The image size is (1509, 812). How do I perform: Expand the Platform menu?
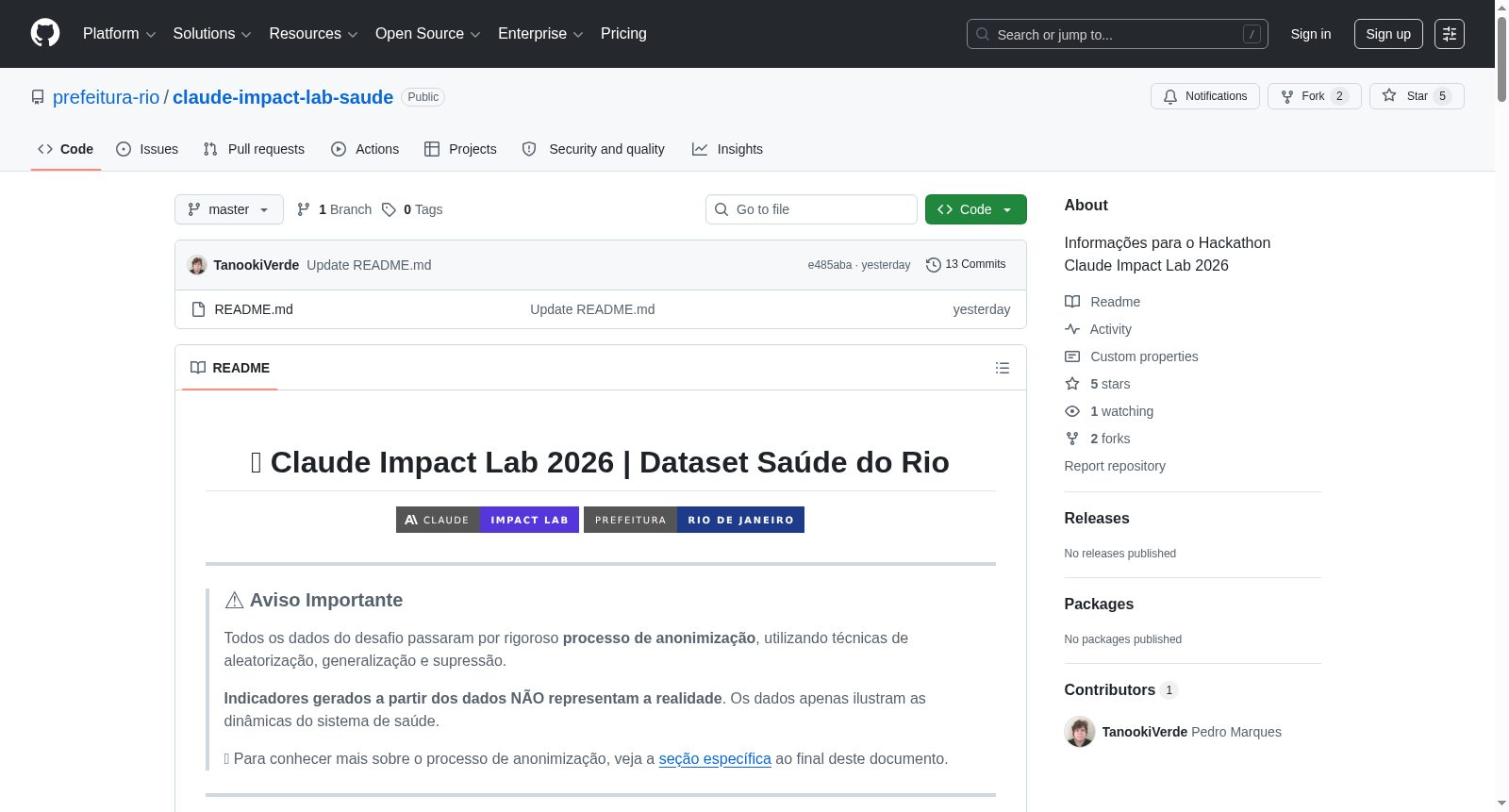point(119,34)
